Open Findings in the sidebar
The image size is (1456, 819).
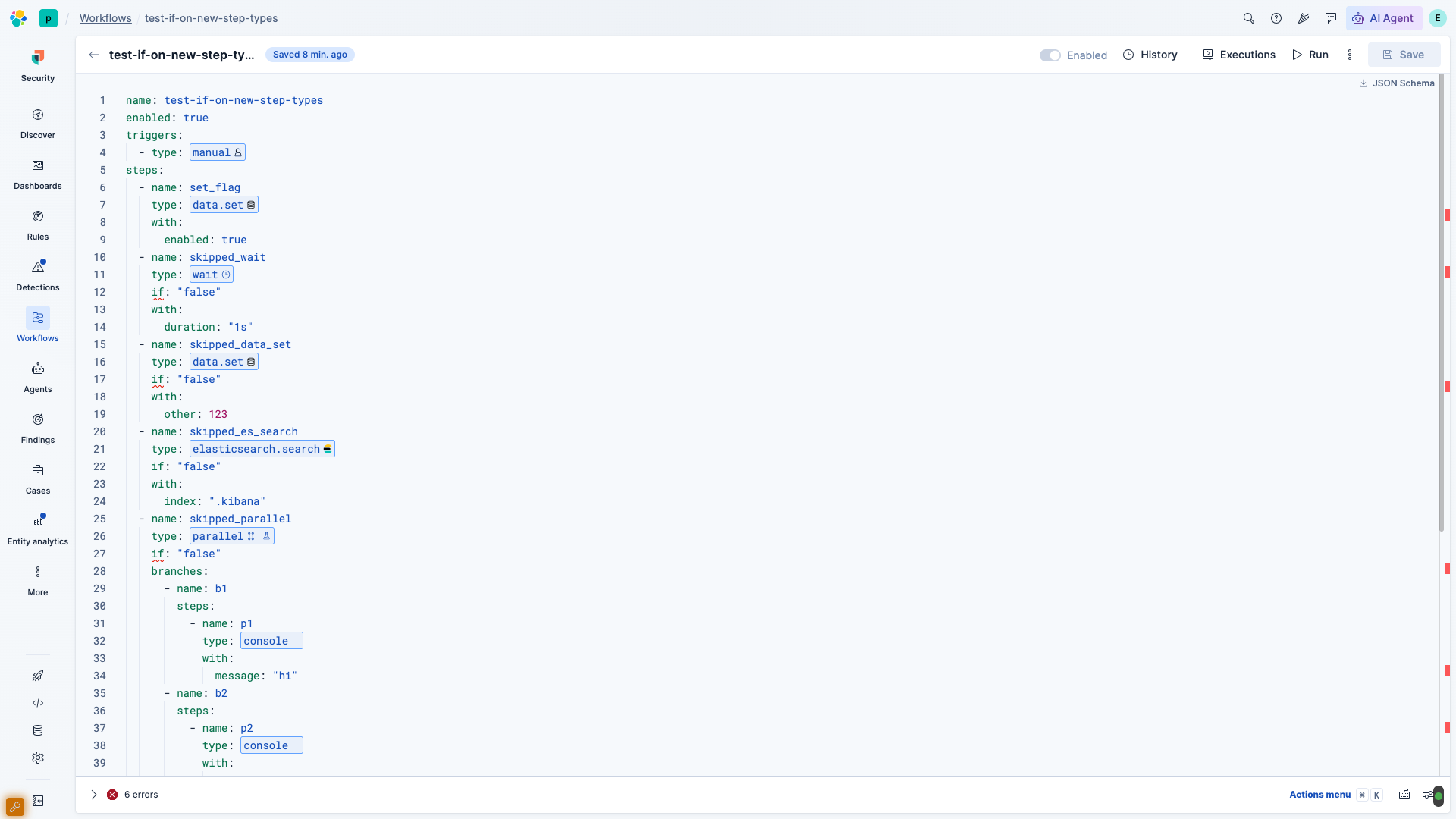38,428
